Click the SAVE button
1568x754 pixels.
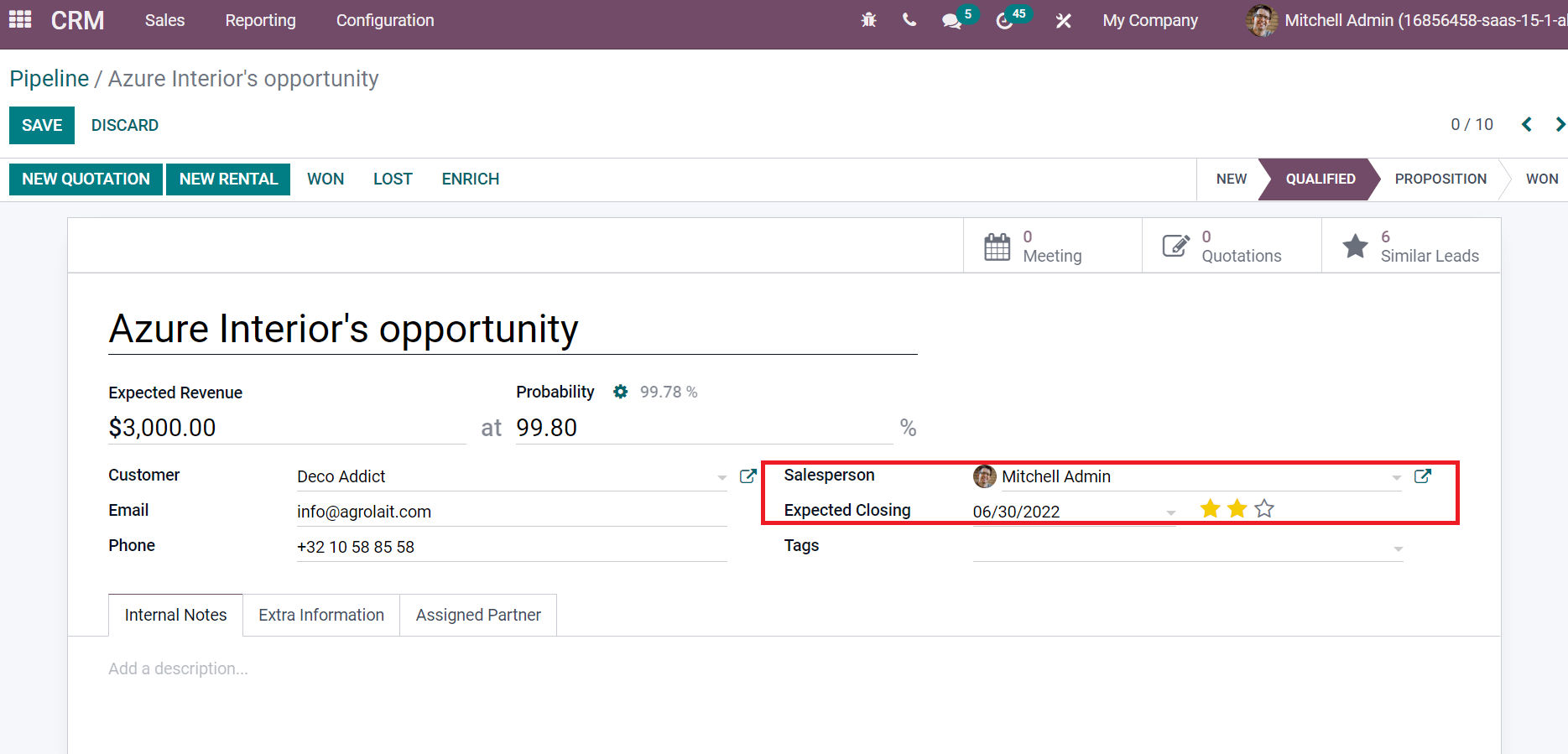tap(42, 125)
